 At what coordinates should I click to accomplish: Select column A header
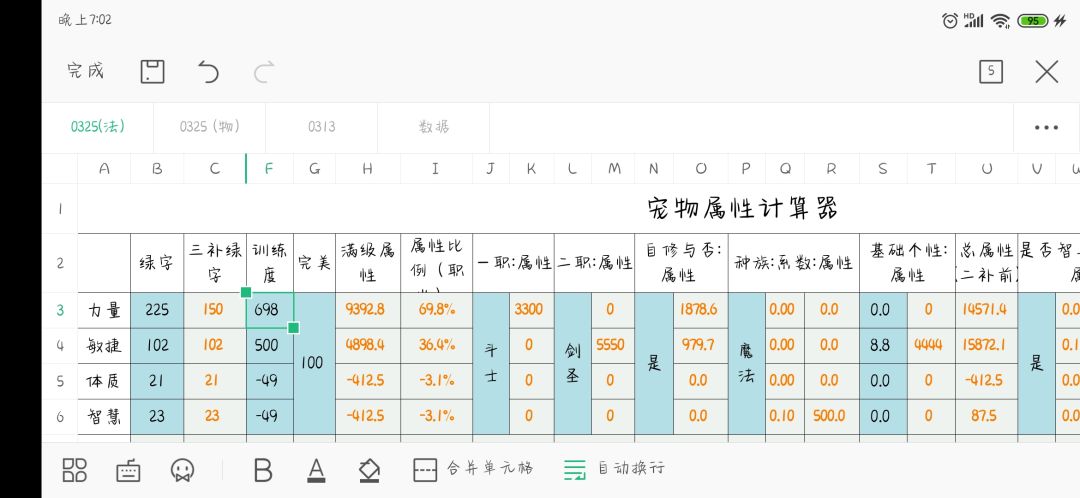104,169
